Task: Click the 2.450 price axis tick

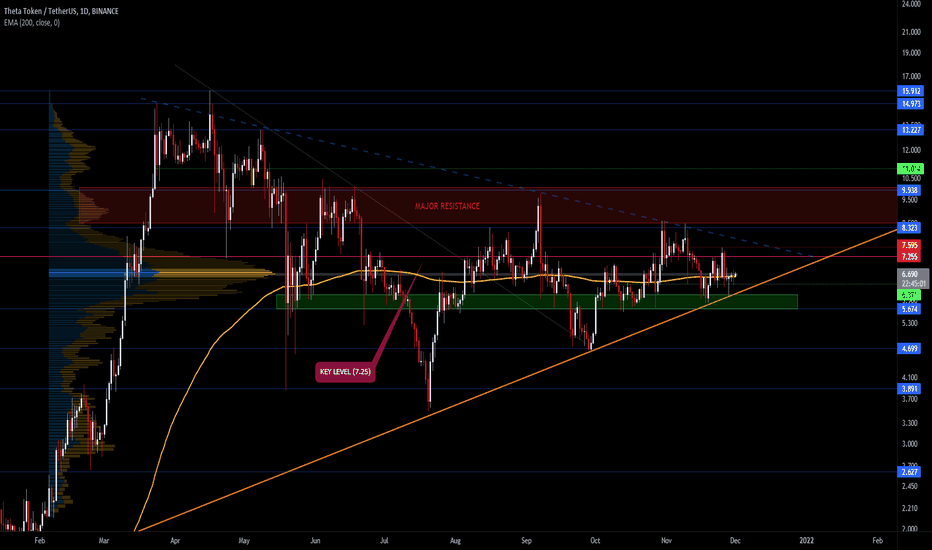Action: coord(910,486)
